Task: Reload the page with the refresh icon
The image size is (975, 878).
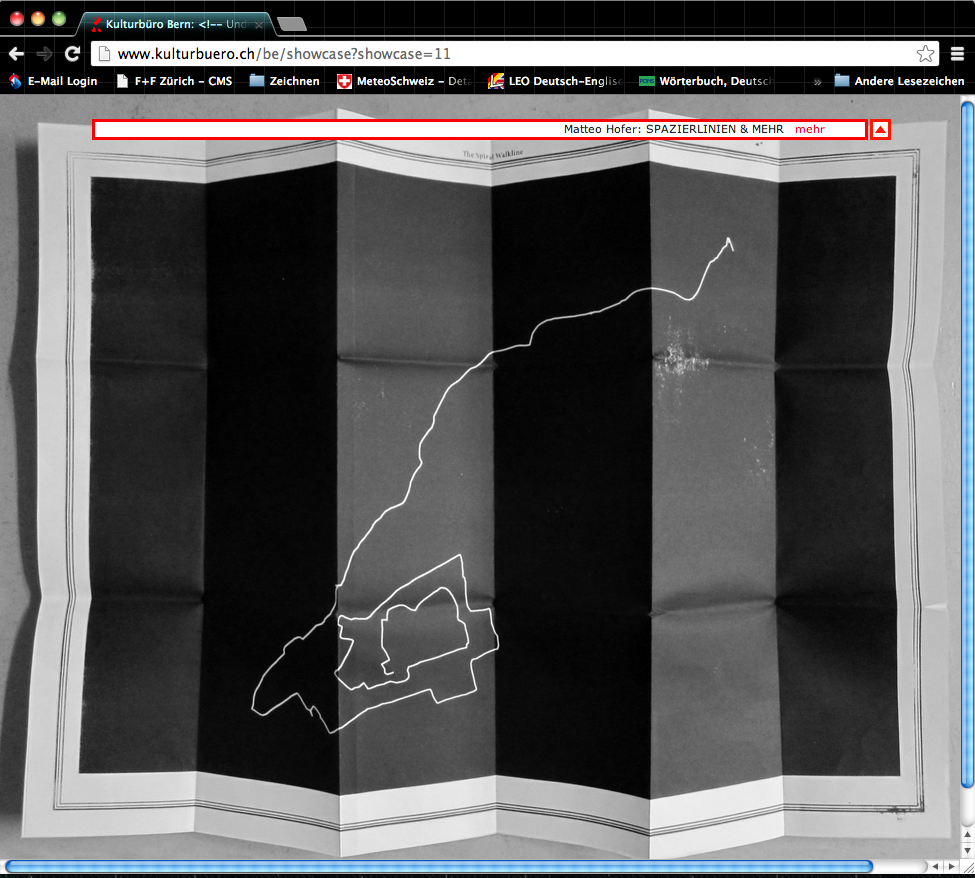Action: click(x=72, y=54)
